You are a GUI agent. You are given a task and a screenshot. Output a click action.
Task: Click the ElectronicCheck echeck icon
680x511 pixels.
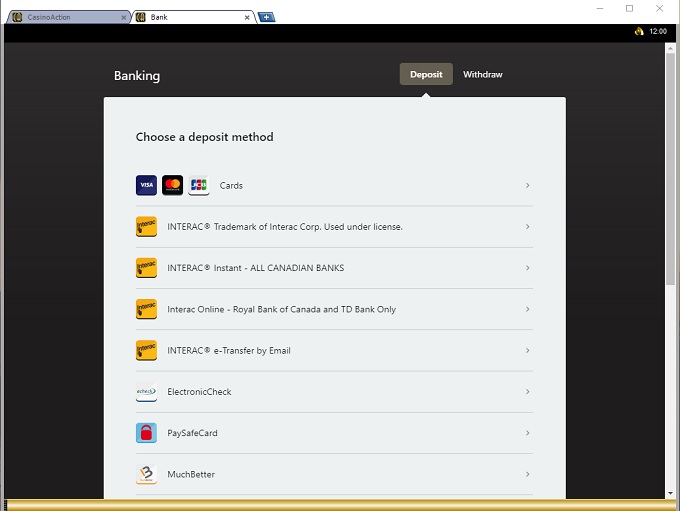pyautogui.click(x=146, y=392)
